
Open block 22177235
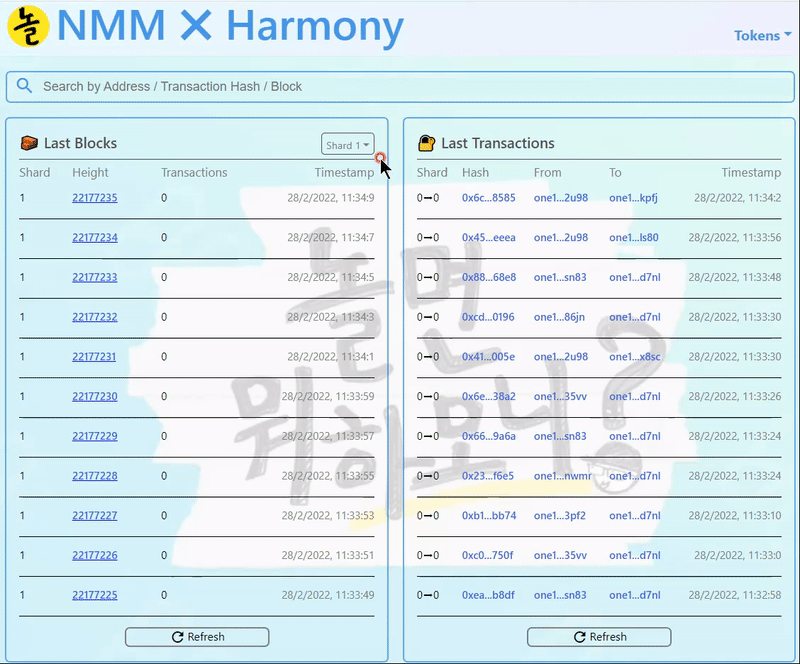94,198
